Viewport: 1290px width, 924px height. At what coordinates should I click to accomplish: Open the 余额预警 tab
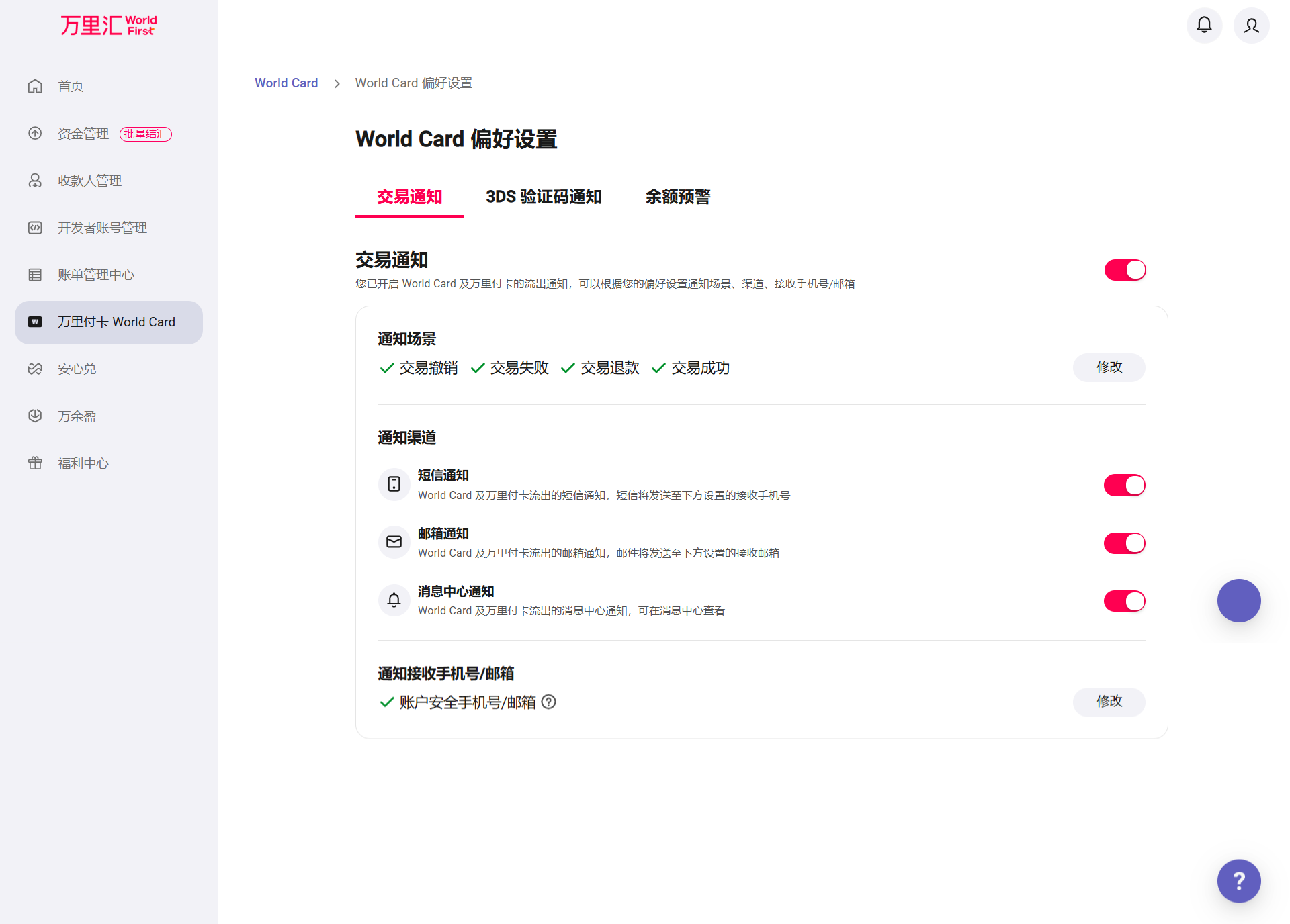click(677, 197)
